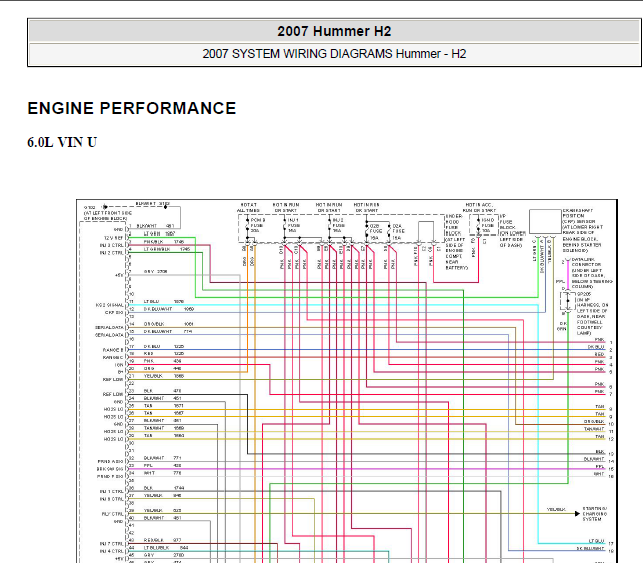Select the Data Link Connector description

click(x=592, y=273)
